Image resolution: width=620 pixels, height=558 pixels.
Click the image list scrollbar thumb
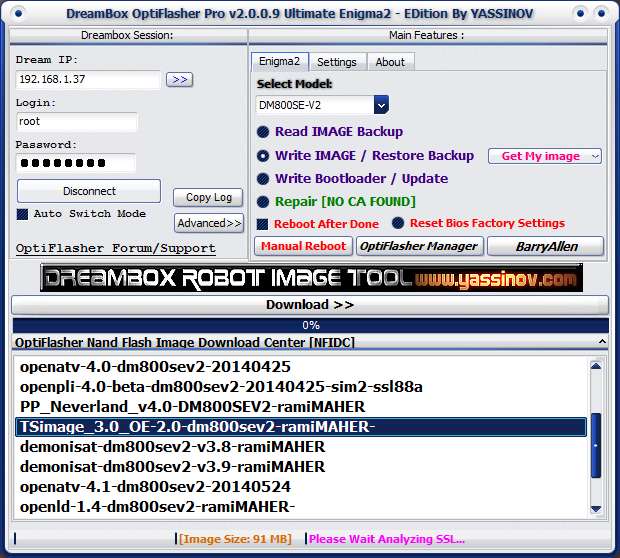coord(596,445)
